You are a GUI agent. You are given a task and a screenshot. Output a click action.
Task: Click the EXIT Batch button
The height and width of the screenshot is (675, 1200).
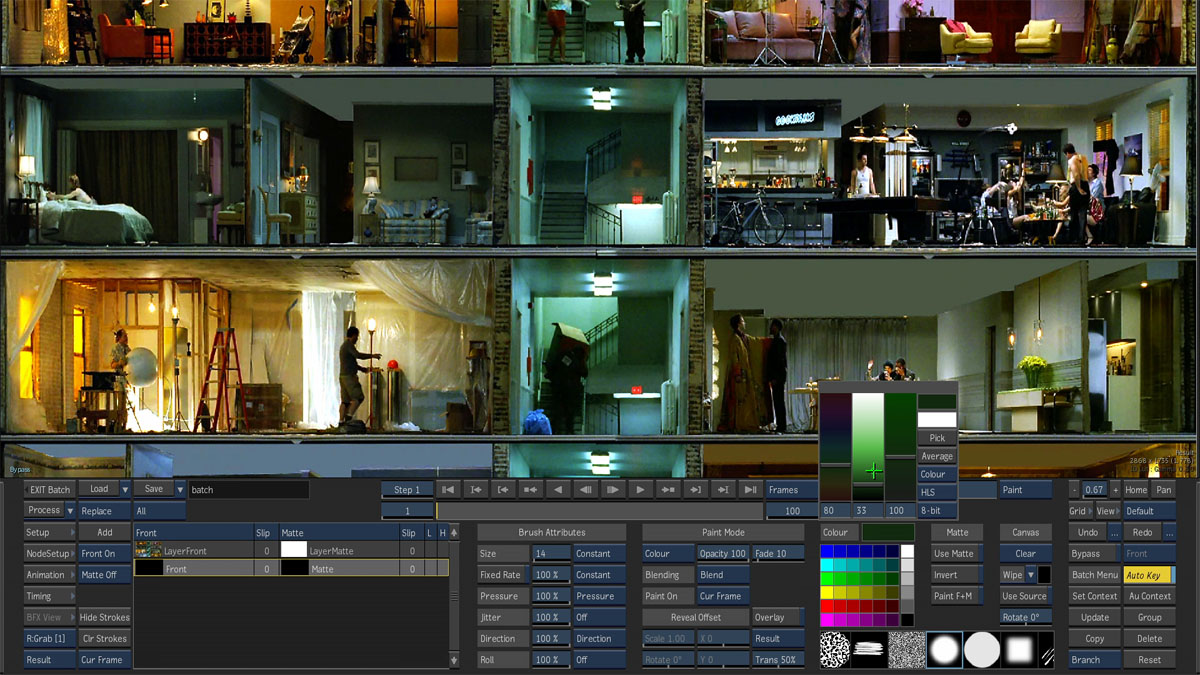coord(50,490)
